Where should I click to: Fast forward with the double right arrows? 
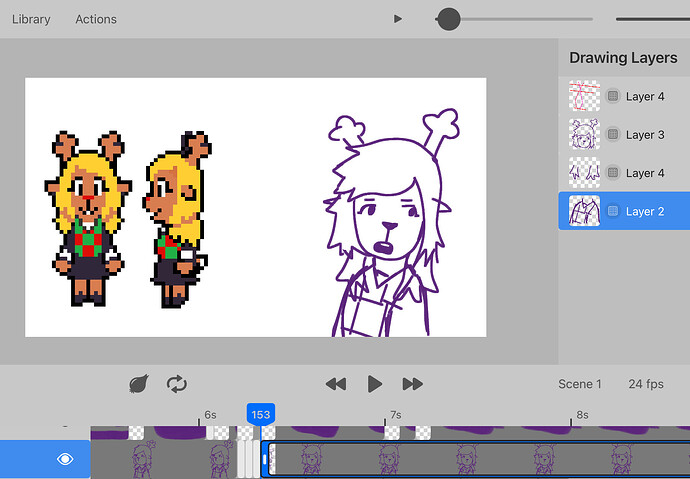pos(413,384)
